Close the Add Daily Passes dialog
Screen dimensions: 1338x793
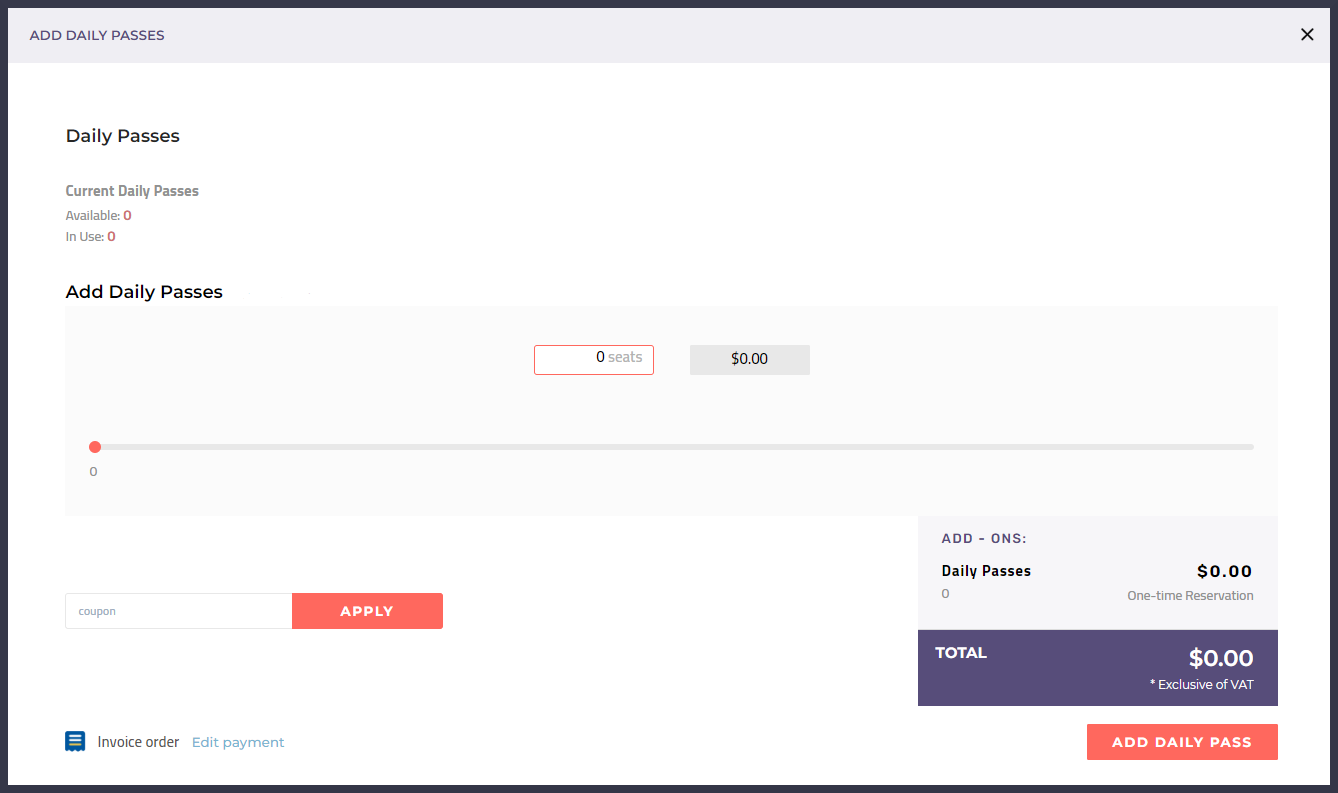click(x=1307, y=35)
